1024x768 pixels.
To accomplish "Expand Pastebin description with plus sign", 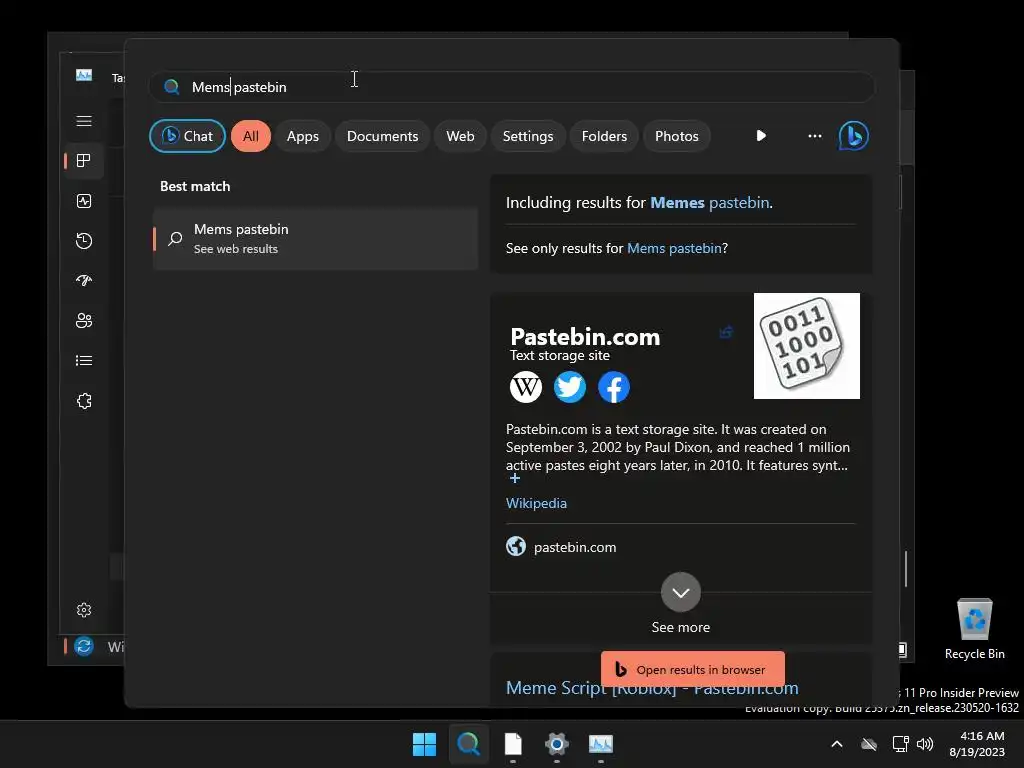I will click(x=515, y=479).
